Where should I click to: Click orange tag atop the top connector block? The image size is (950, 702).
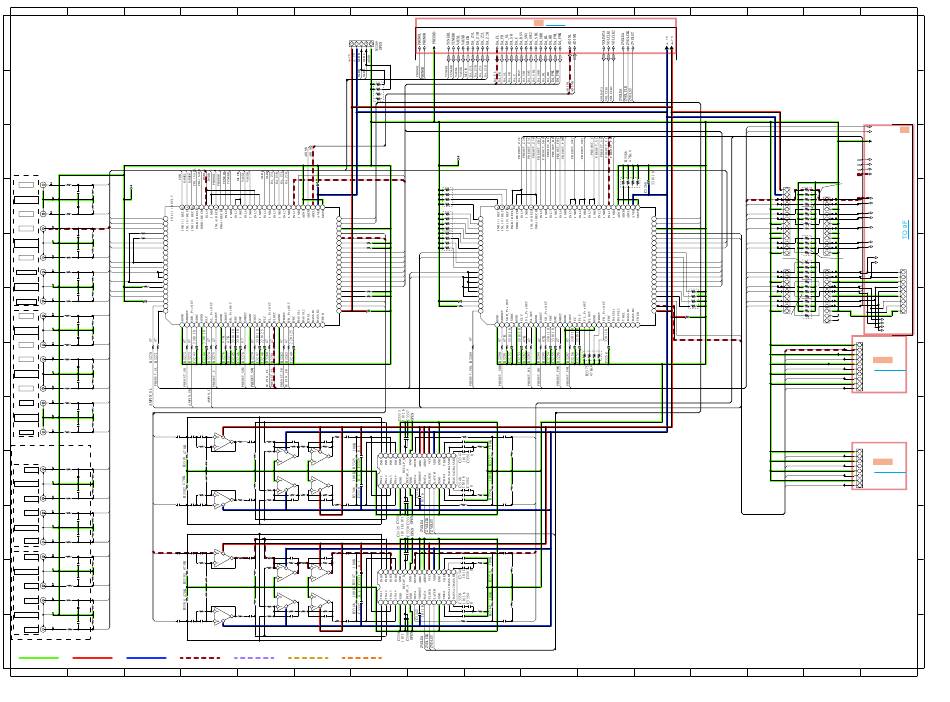(539, 22)
